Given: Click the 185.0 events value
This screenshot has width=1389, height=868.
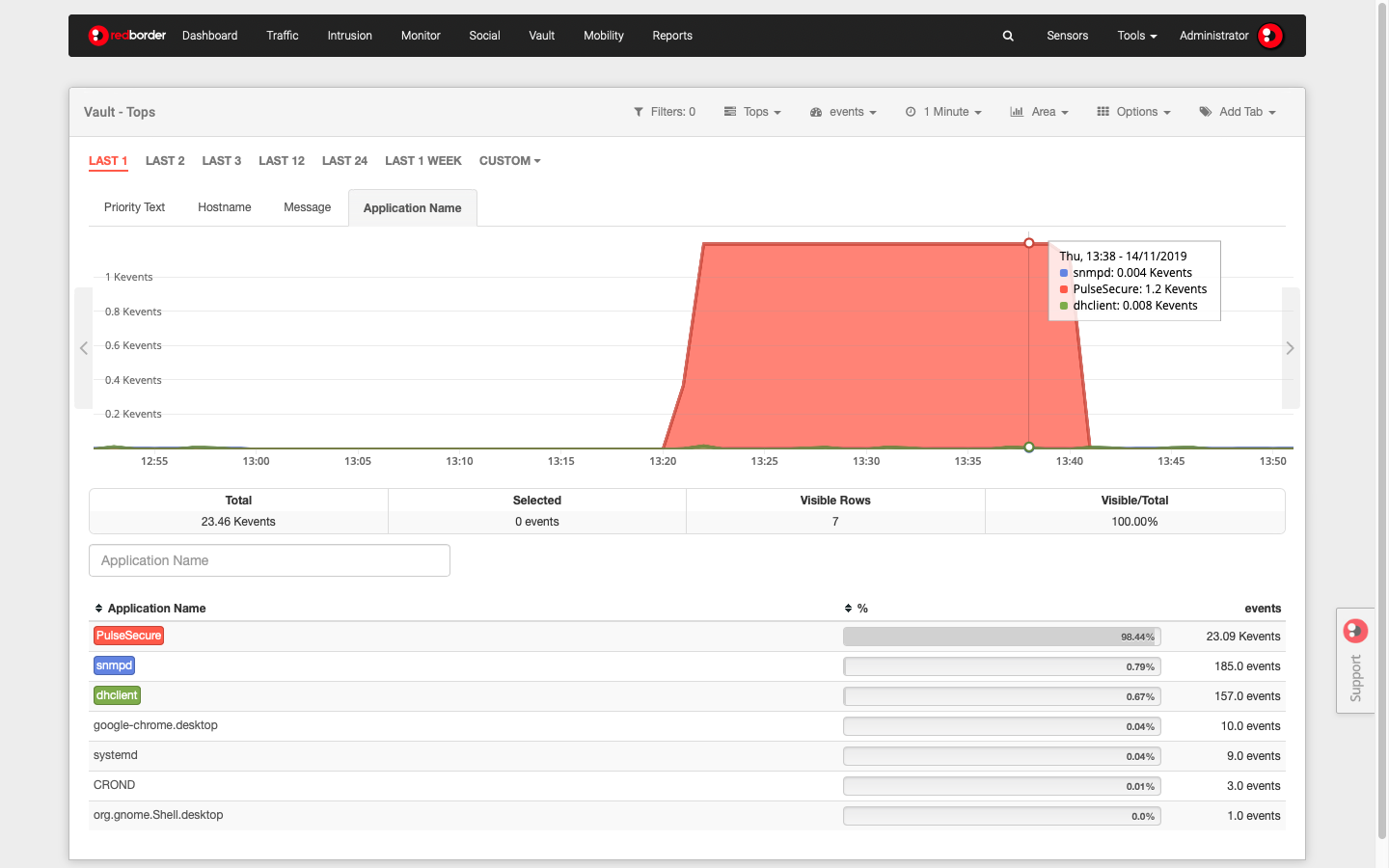Looking at the screenshot, I should pyautogui.click(x=1247, y=666).
